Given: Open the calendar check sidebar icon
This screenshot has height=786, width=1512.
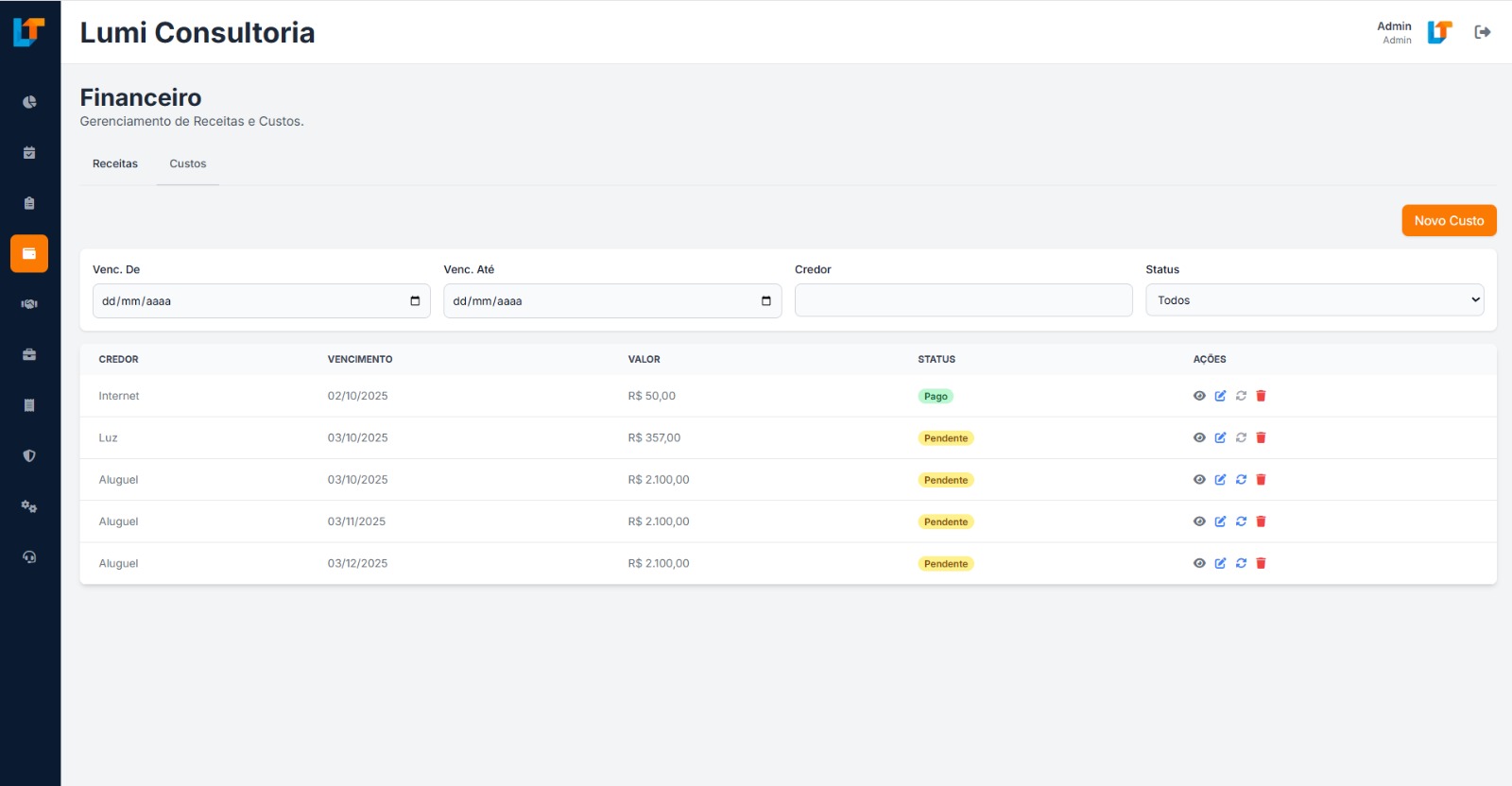Looking at the screenshot, I should click(x=29, y=153).
